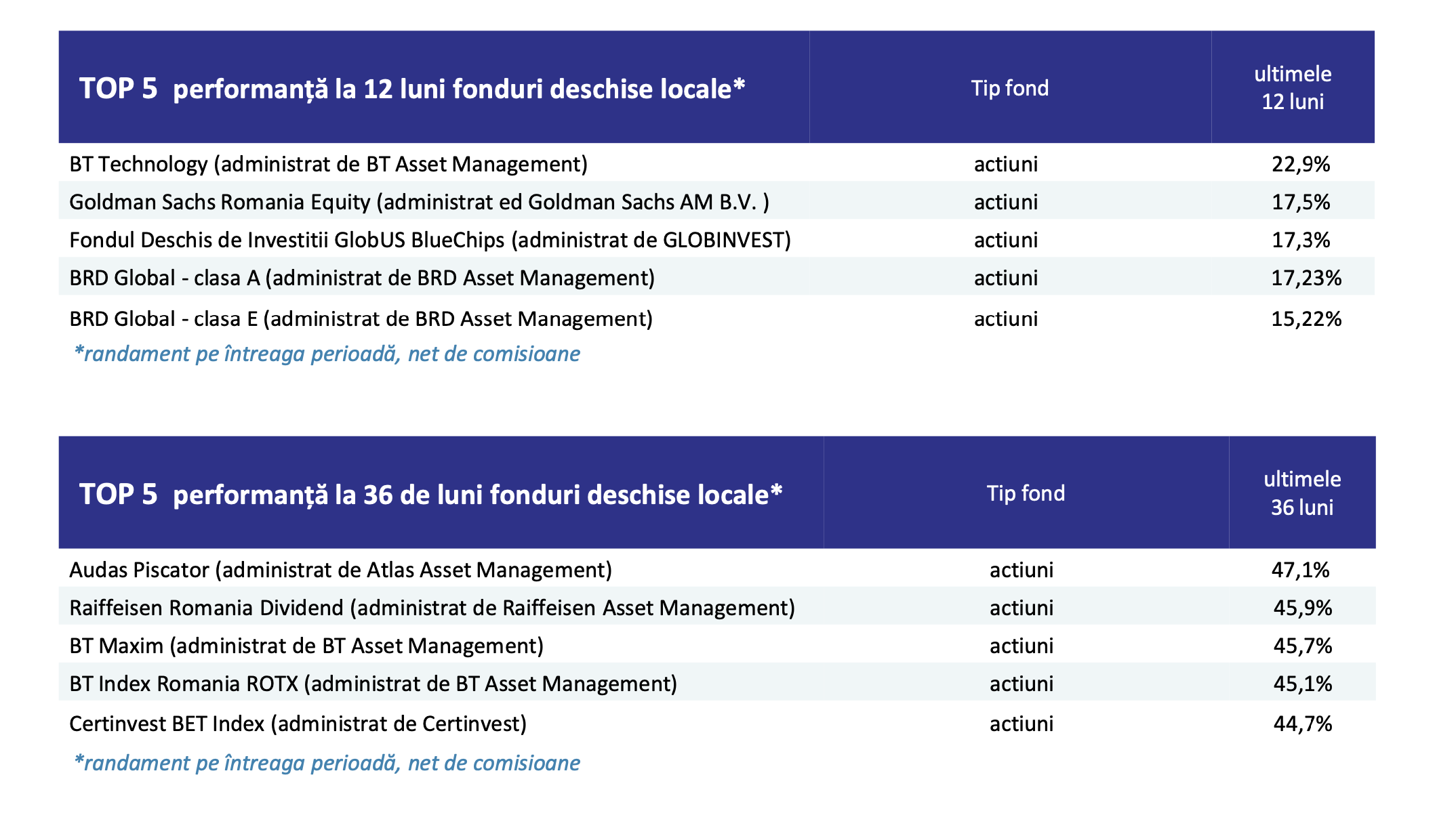Select the Audas Piscator fund row

717,569
